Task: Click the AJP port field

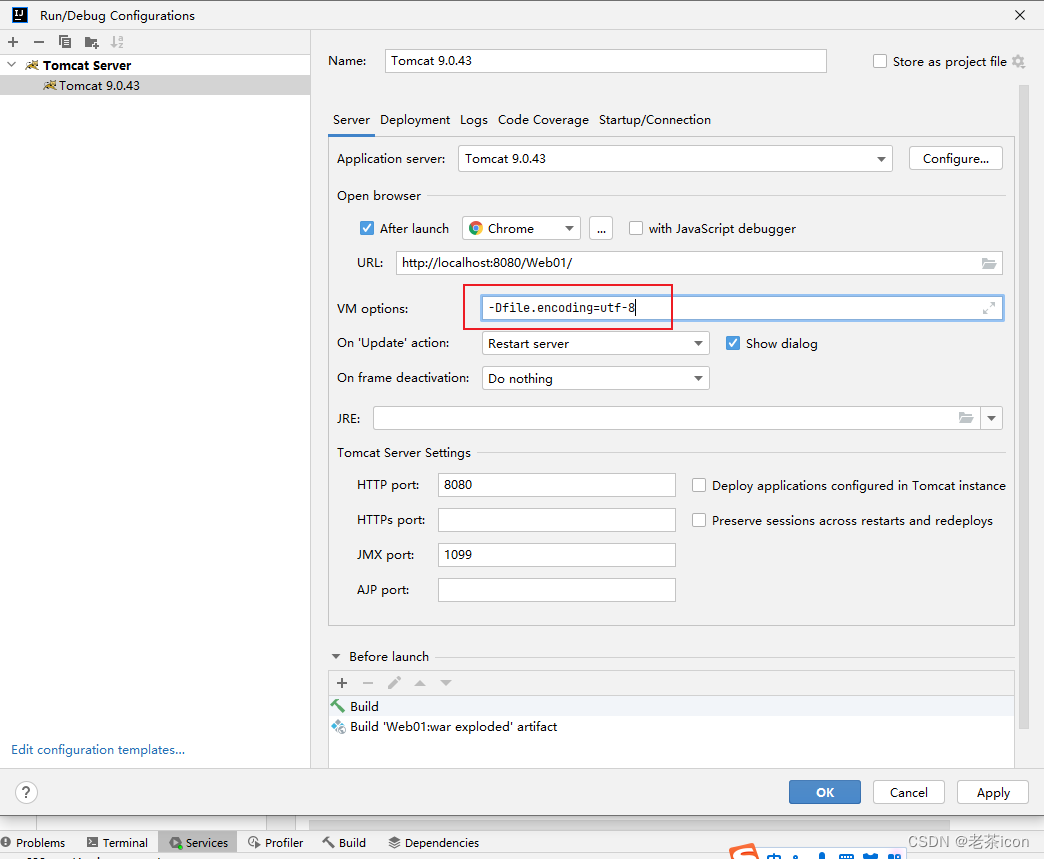Action: click(x=557, y=590)
